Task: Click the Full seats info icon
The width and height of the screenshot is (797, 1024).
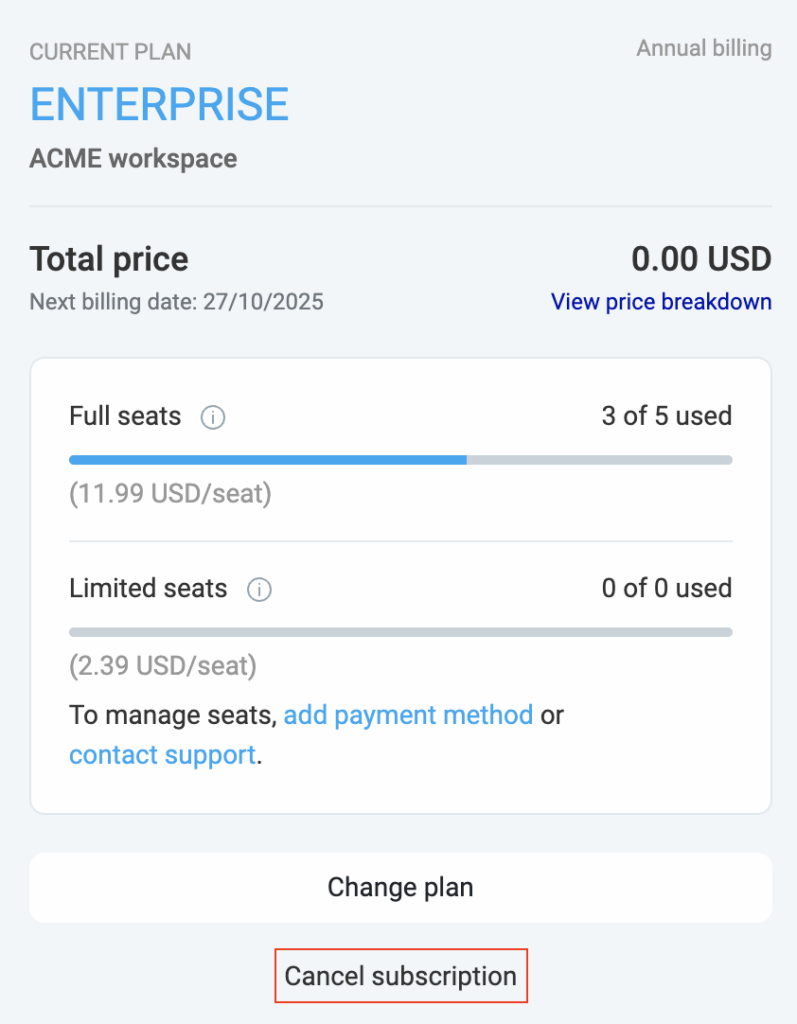Action: point(212,418)
